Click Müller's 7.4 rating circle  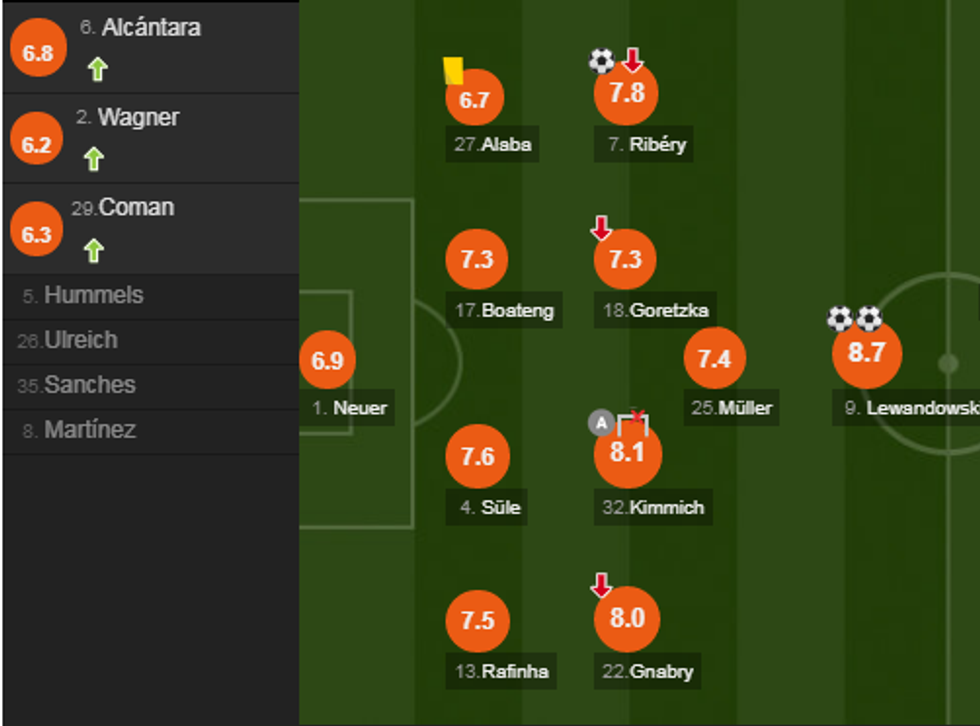(714, 359)
